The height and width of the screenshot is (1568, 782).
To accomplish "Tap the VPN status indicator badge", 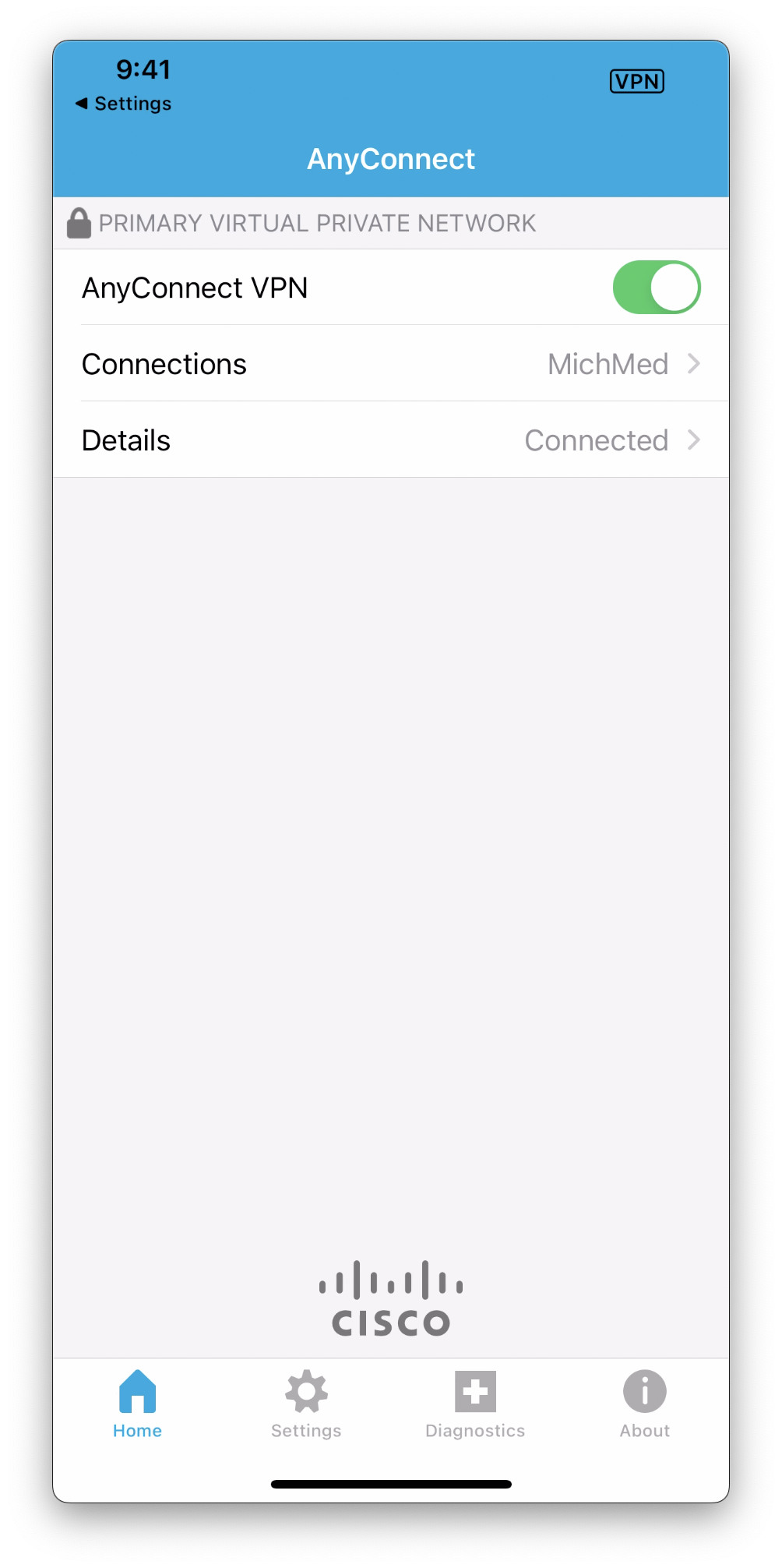I will [x=636, y=81].
